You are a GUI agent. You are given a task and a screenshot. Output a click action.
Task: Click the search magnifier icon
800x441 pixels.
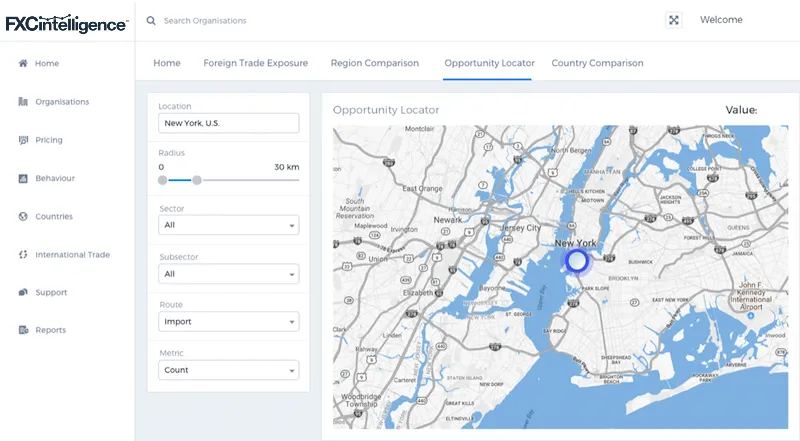click(x=151, y=20)
